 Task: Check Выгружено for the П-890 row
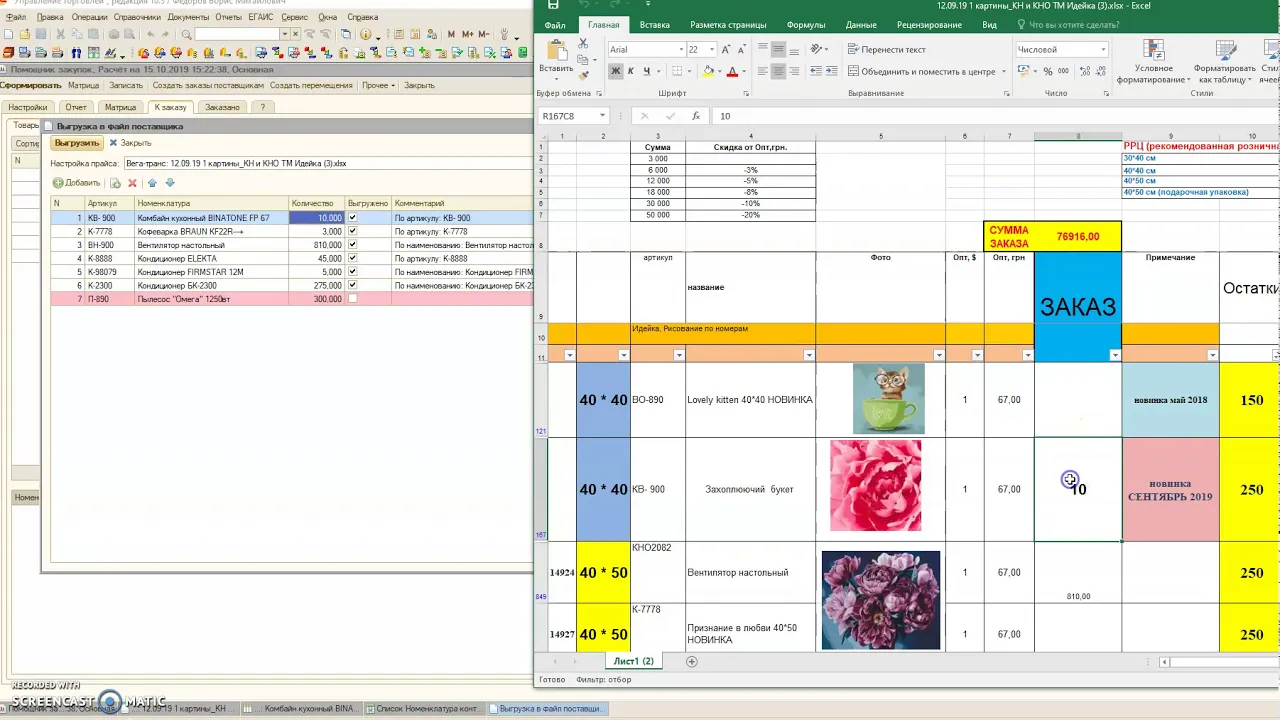[352, 299]
